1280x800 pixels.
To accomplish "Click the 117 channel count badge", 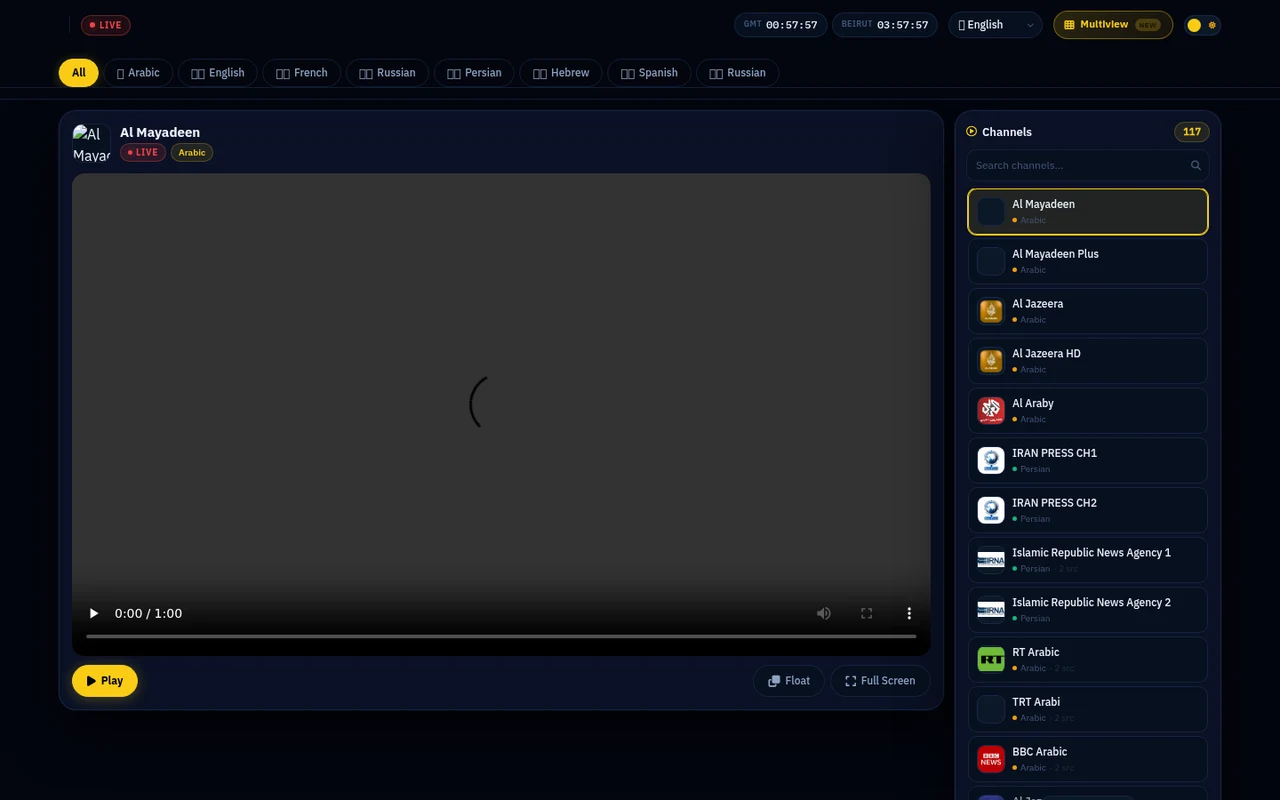I will pyautogui.click(x=1192, y=132).
